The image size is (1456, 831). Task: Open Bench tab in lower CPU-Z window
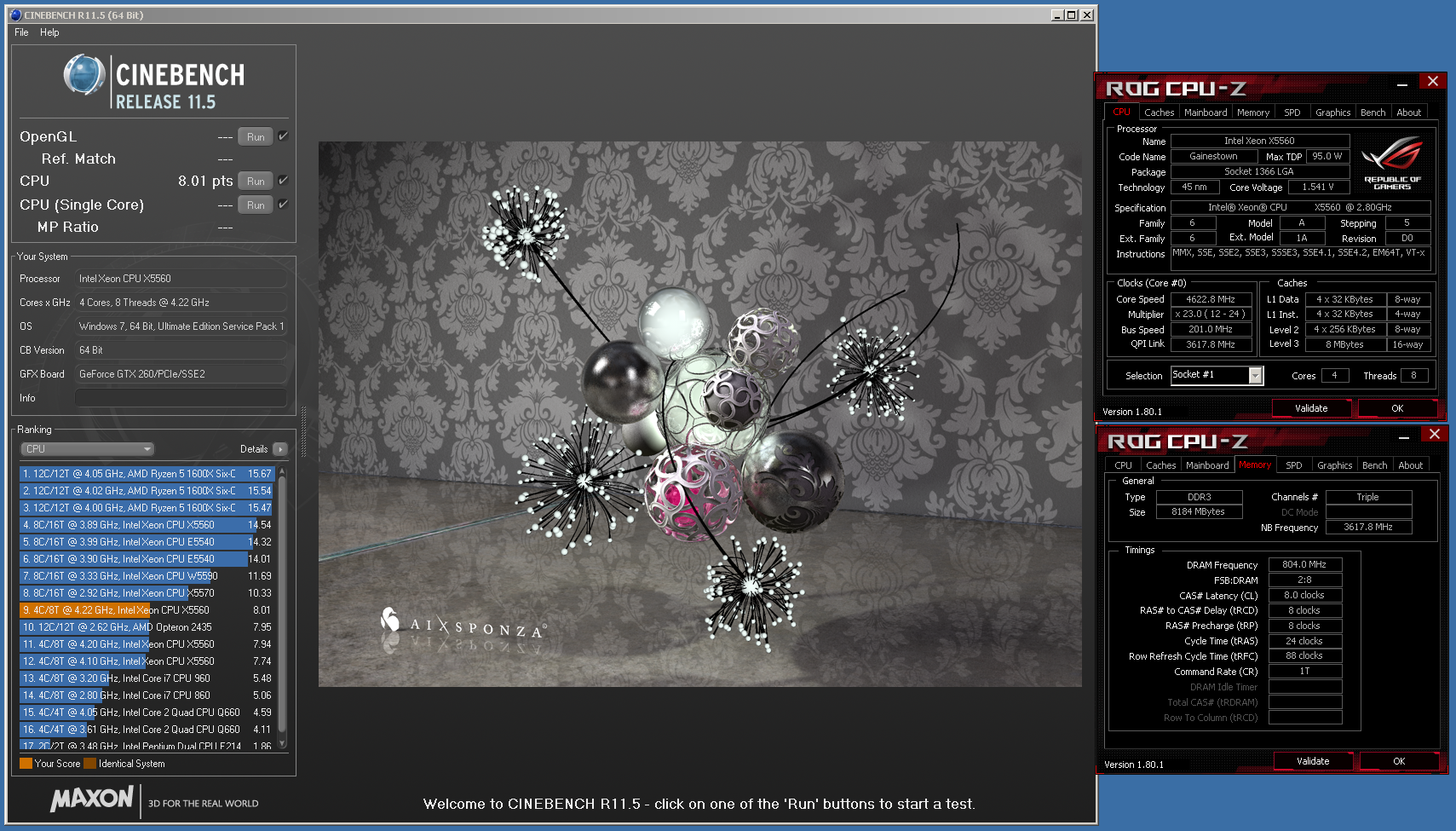click(1374, 465)
